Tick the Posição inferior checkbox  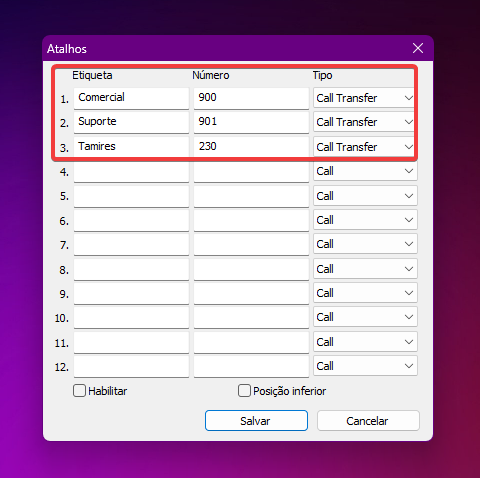244,391
